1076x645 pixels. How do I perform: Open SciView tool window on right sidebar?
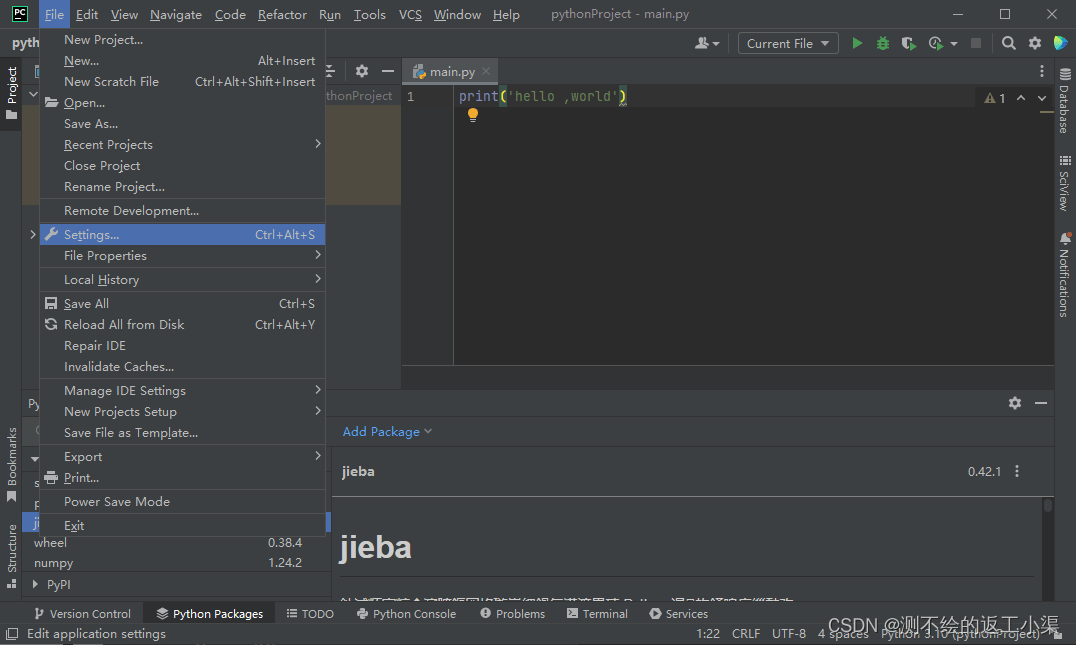click(x=1064, y=183)
